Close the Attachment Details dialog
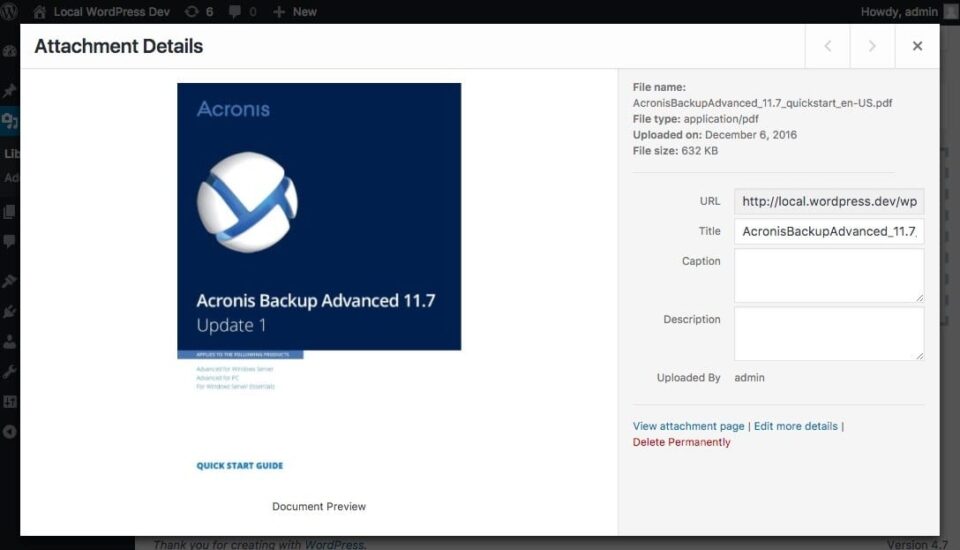 (x=917, y=46)
